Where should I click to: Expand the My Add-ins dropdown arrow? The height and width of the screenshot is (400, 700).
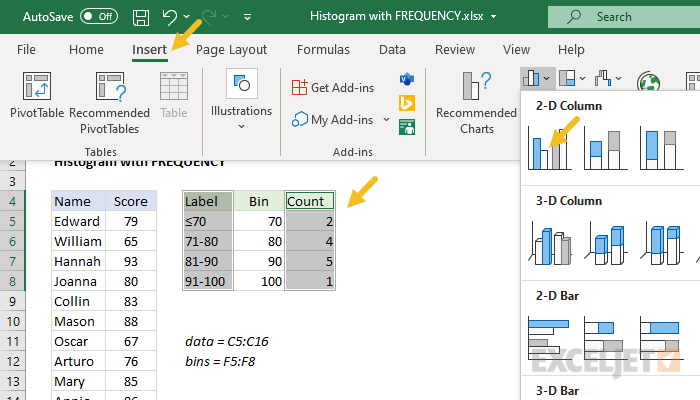(387, 120)
